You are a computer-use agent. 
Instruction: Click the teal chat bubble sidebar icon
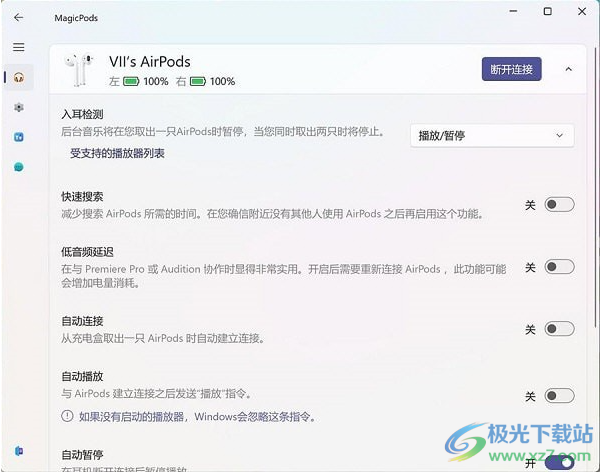tap(18, 167)
